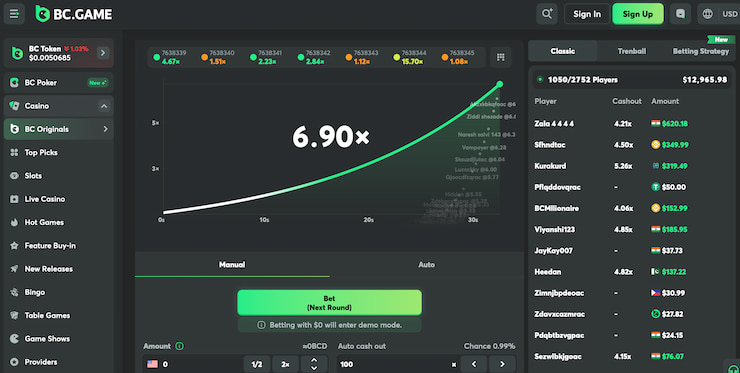This screenshot has width=740, height=373.
Task: View round 7638340 result 1.51x
Action: [x=218, y=57]
